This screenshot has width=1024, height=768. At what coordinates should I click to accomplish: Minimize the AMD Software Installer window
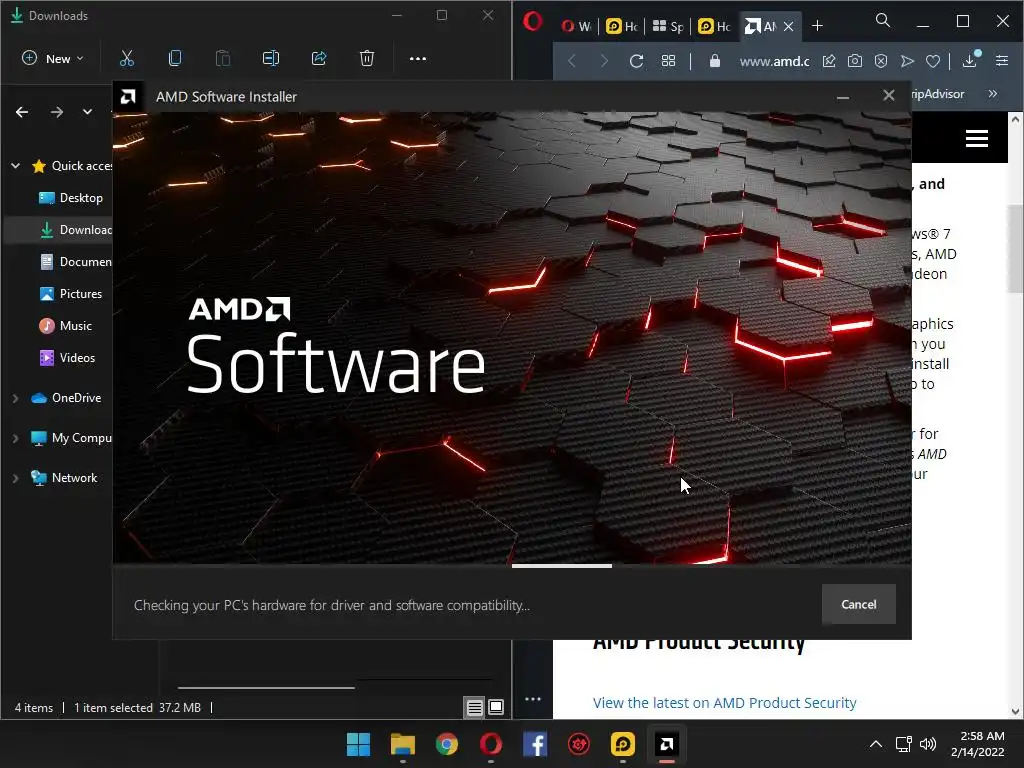click(x=842, y=97)
